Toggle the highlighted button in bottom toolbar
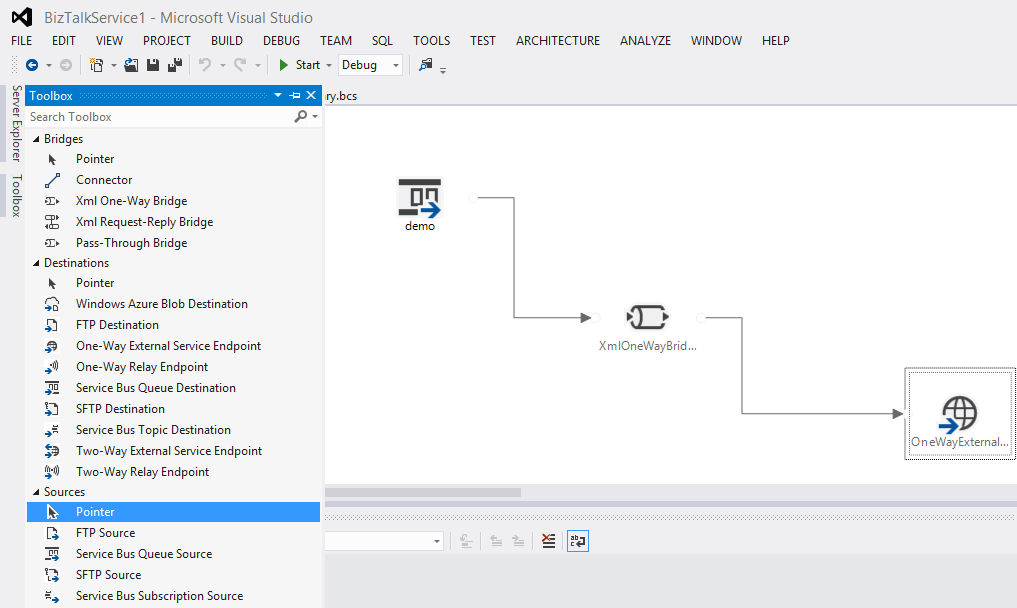 point(578,541)
